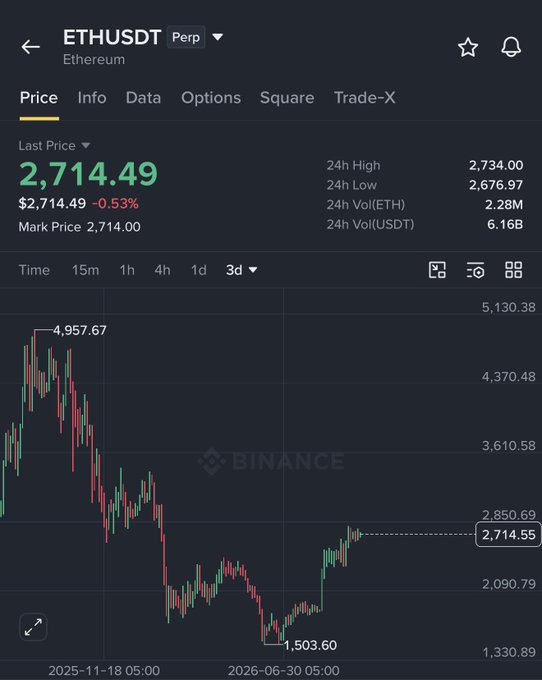Tap the last price 2,714.49
The width and height of the screenshot is (542, 680).
[x=88, y=174]
